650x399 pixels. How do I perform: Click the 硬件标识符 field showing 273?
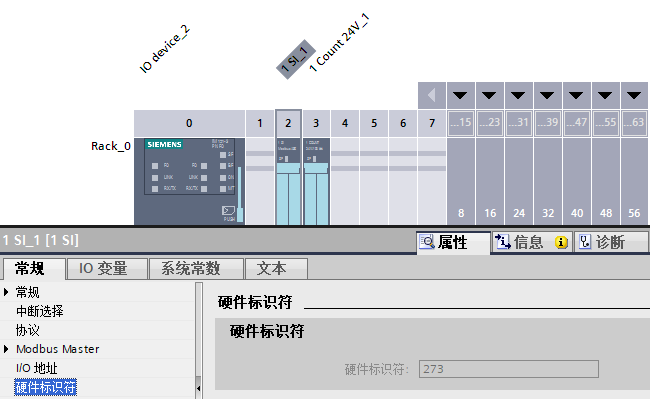coord(509,369)
